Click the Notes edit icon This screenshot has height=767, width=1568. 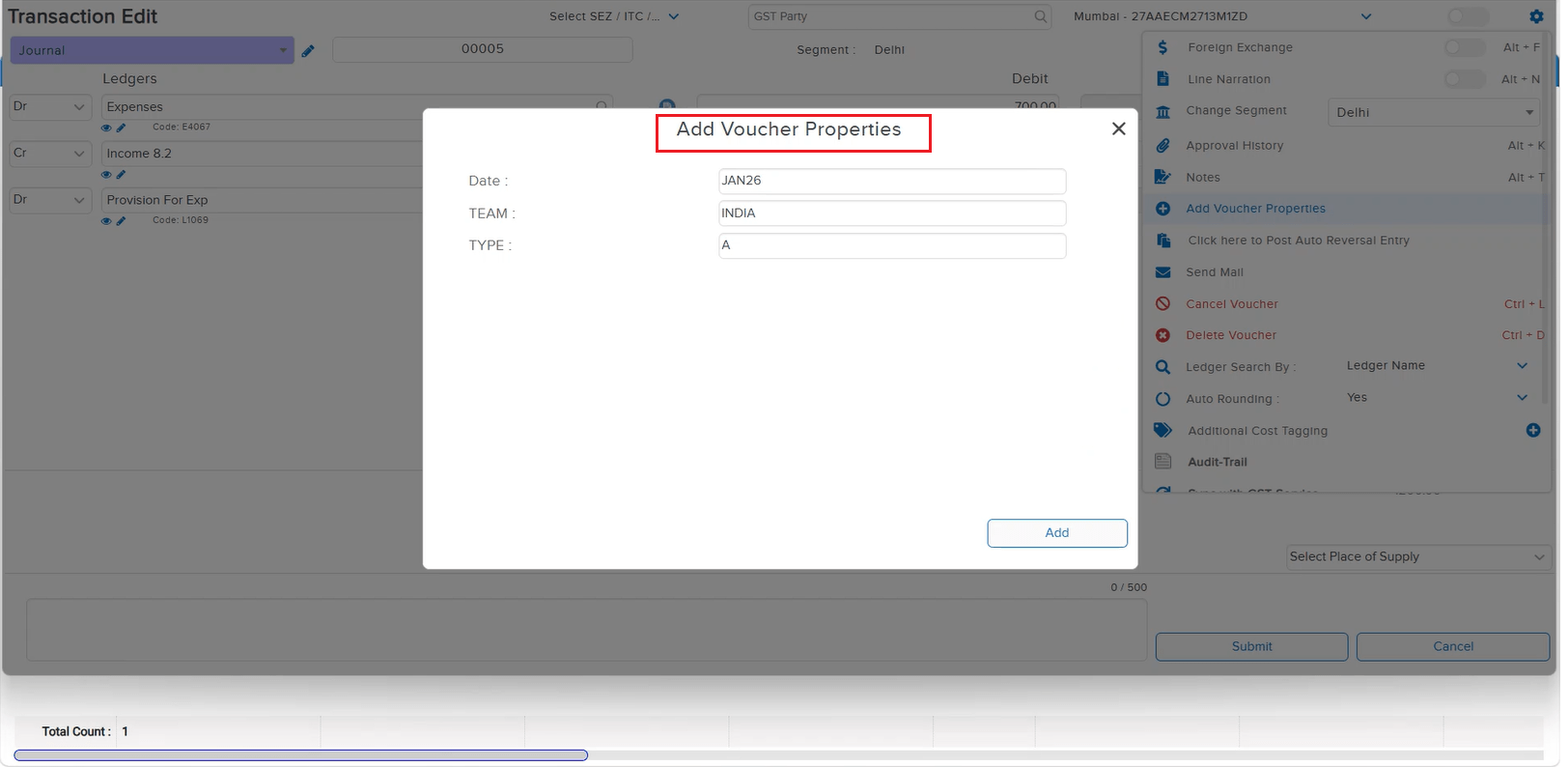(x=1162, y=177)
